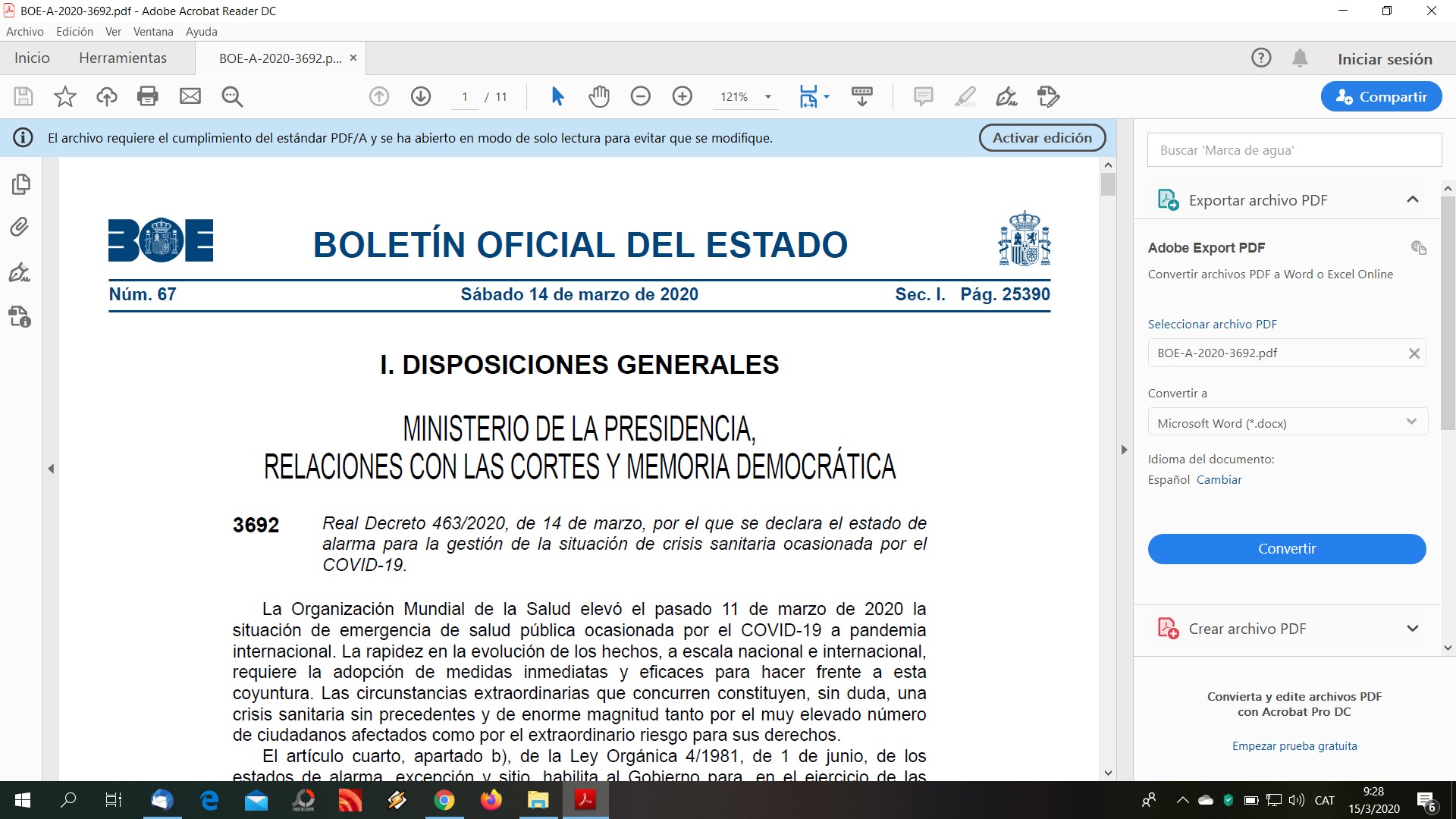Open the find text magnifier
This screenshot has width=1456, height=819.
point(232,96)
